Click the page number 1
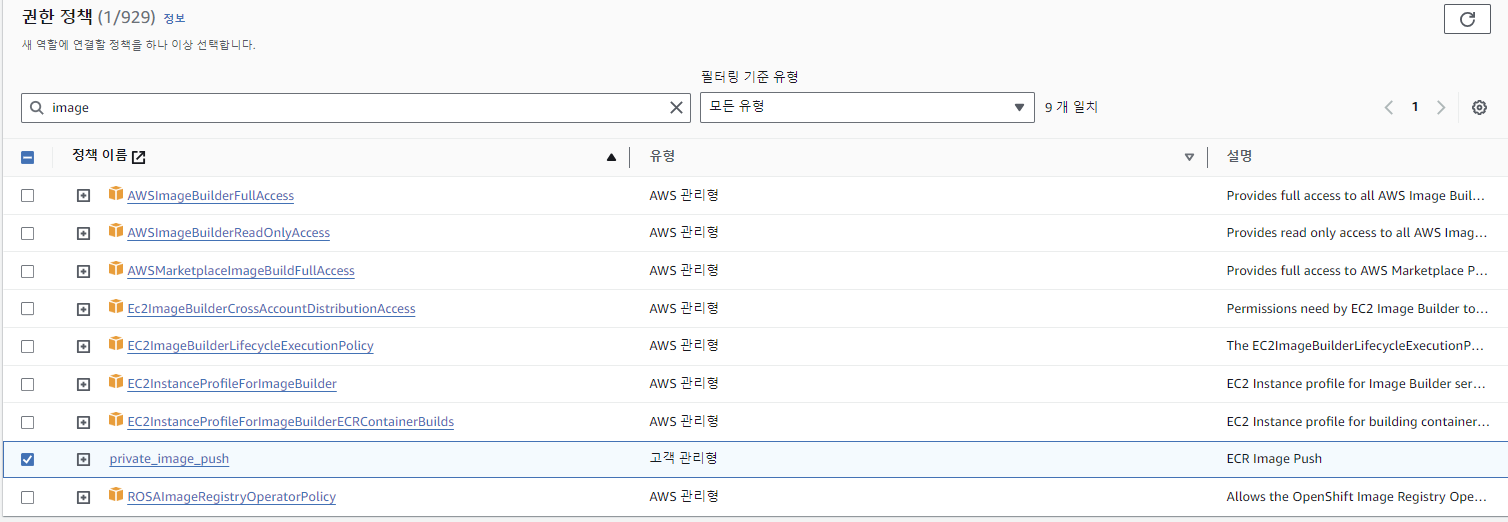 (1415, 107)
